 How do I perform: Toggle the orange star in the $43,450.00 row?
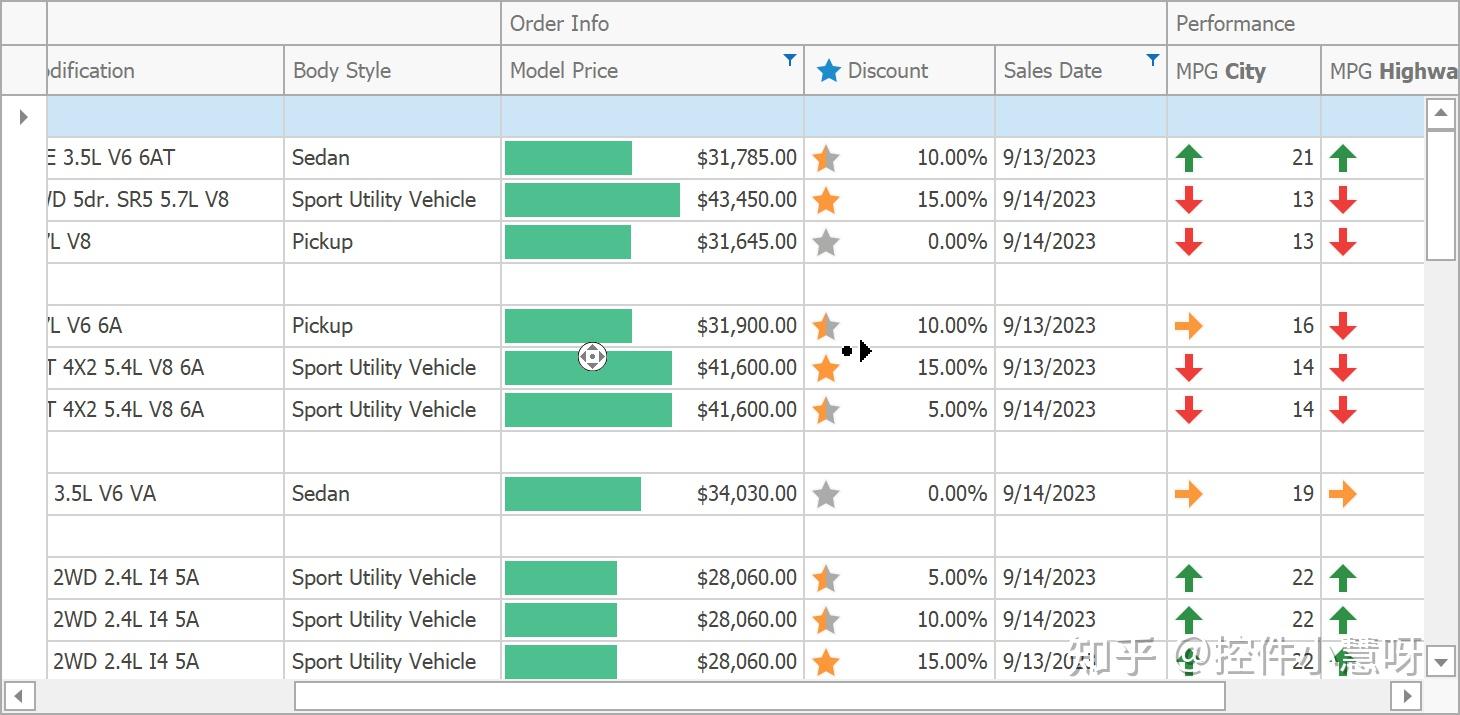pyautogui.click(x=825, y=200)
